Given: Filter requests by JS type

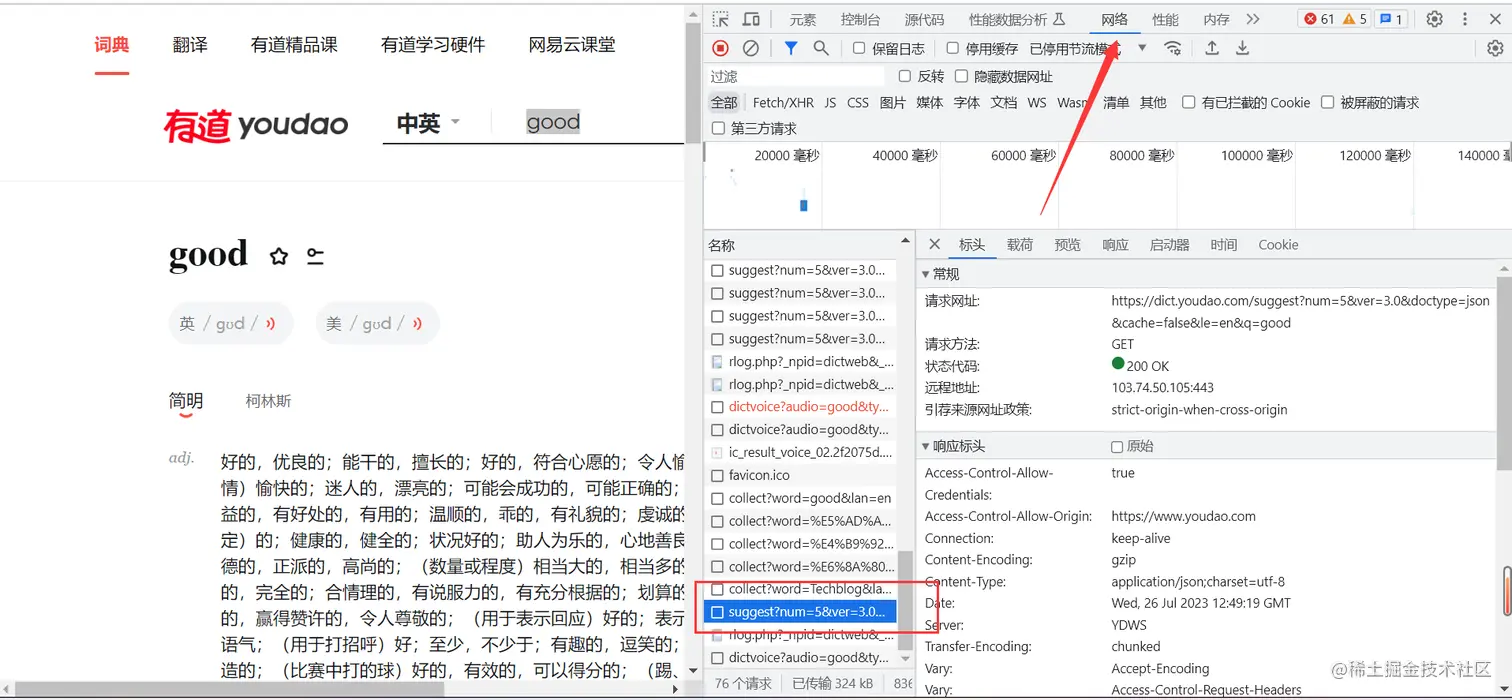Looking at the screenshot, I should point(830,102).
